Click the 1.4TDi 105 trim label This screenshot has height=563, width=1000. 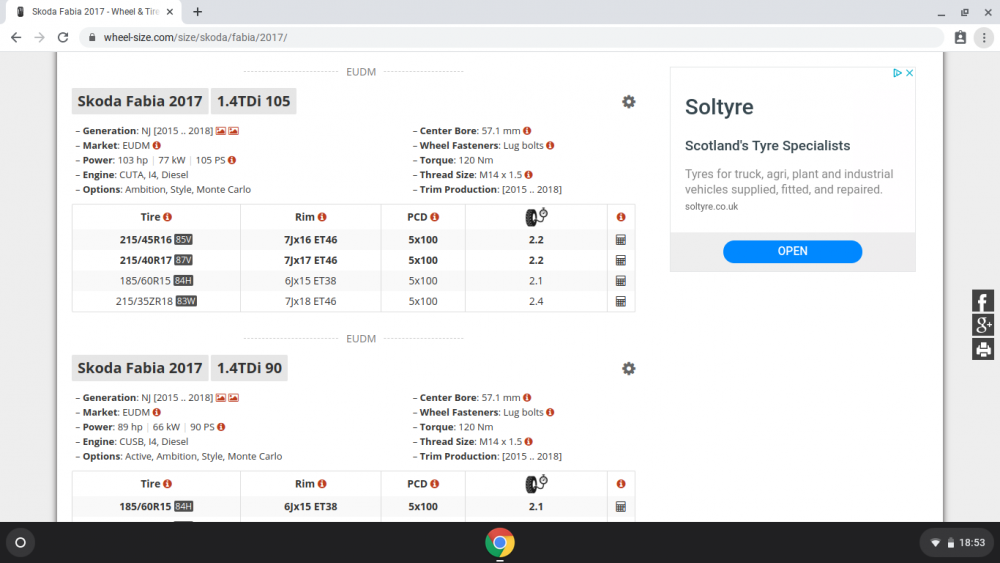(x=254, y=101)
